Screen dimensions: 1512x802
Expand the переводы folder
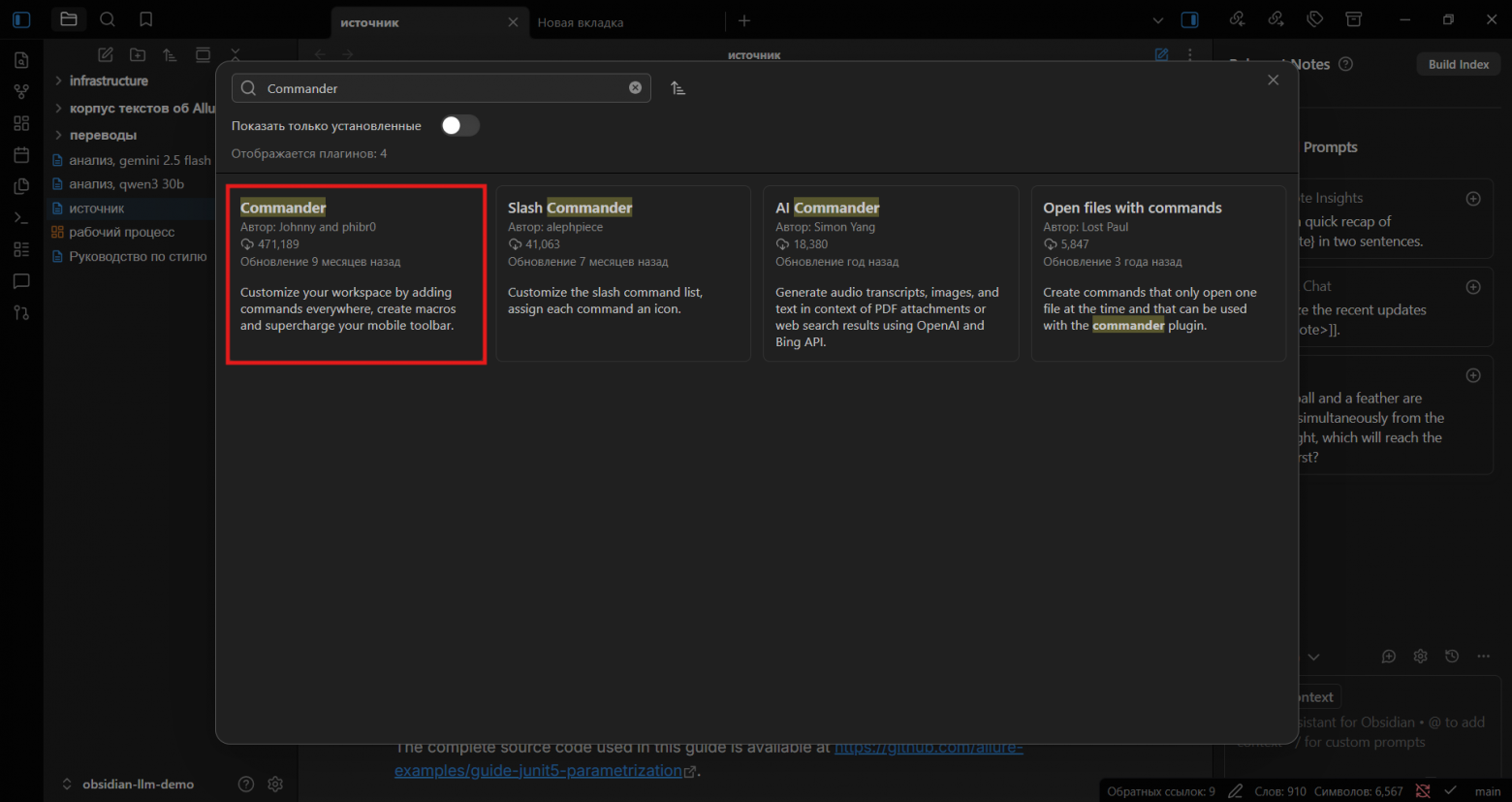click(x=103, y=136)
